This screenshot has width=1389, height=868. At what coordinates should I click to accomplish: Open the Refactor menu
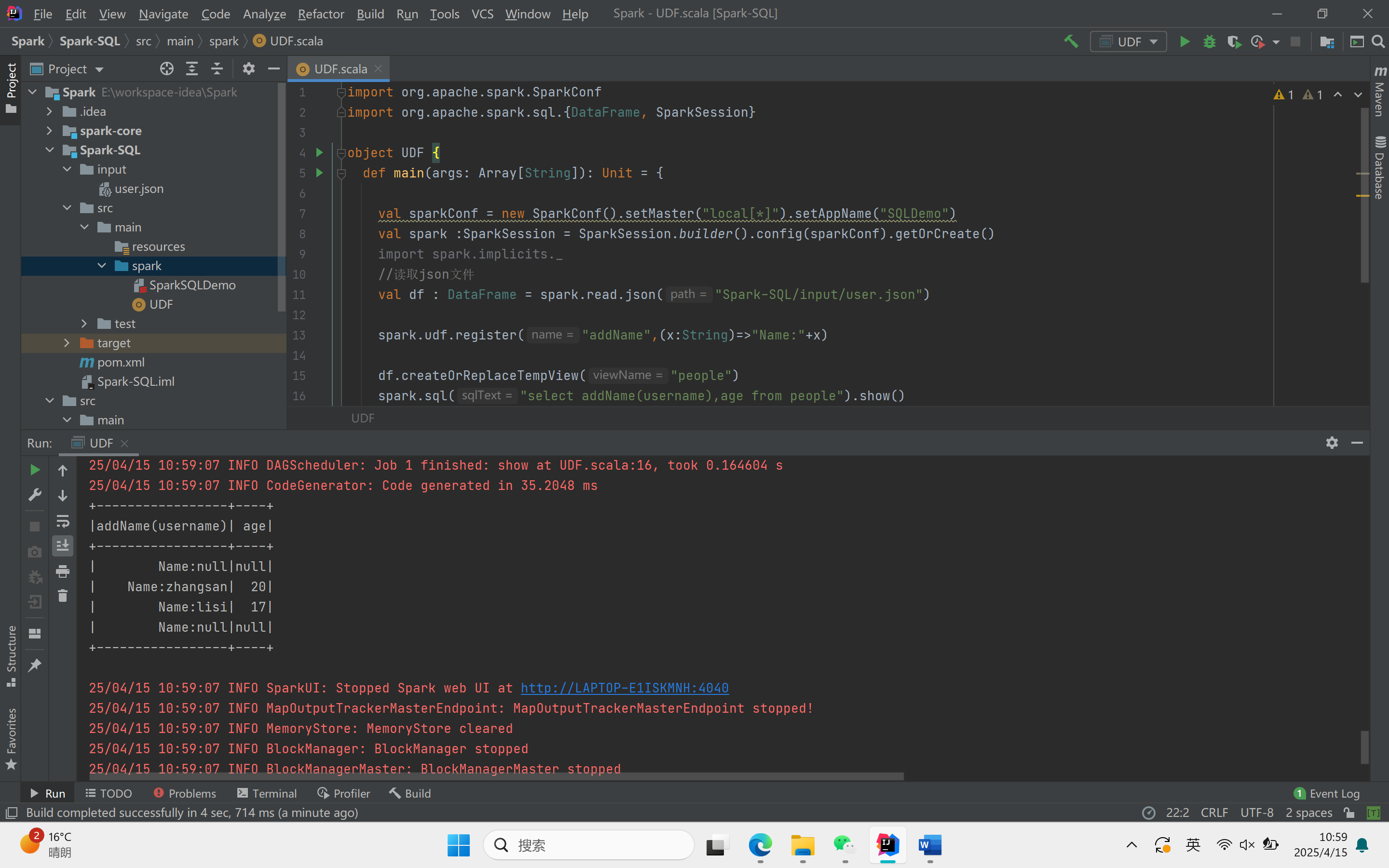click(320, 14)
